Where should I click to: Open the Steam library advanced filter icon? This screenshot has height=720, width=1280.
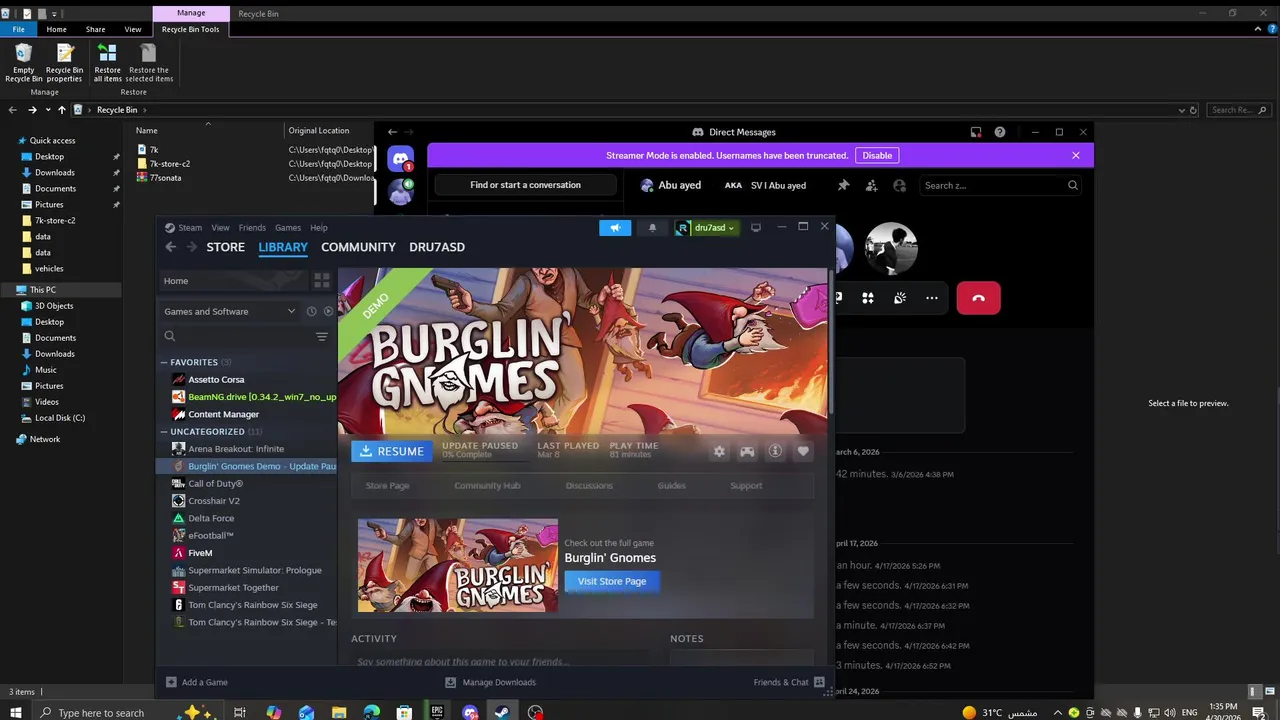pos(322,336)
